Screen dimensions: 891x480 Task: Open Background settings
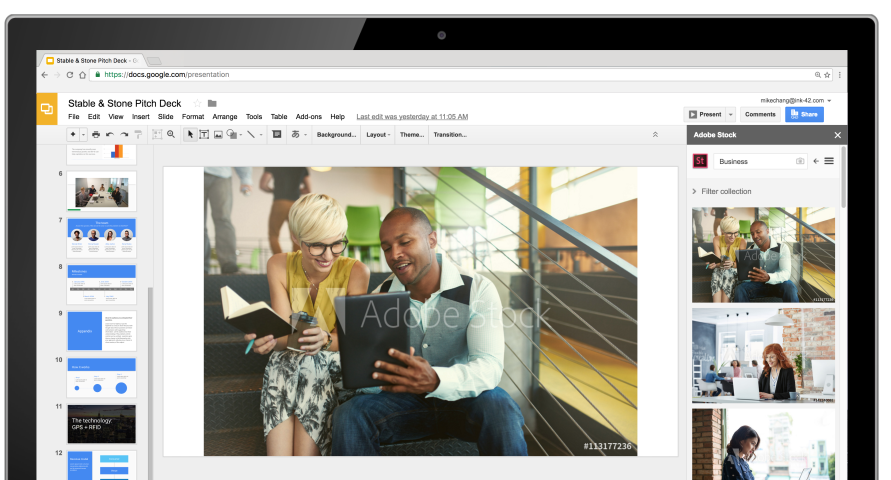click(336, 135)
